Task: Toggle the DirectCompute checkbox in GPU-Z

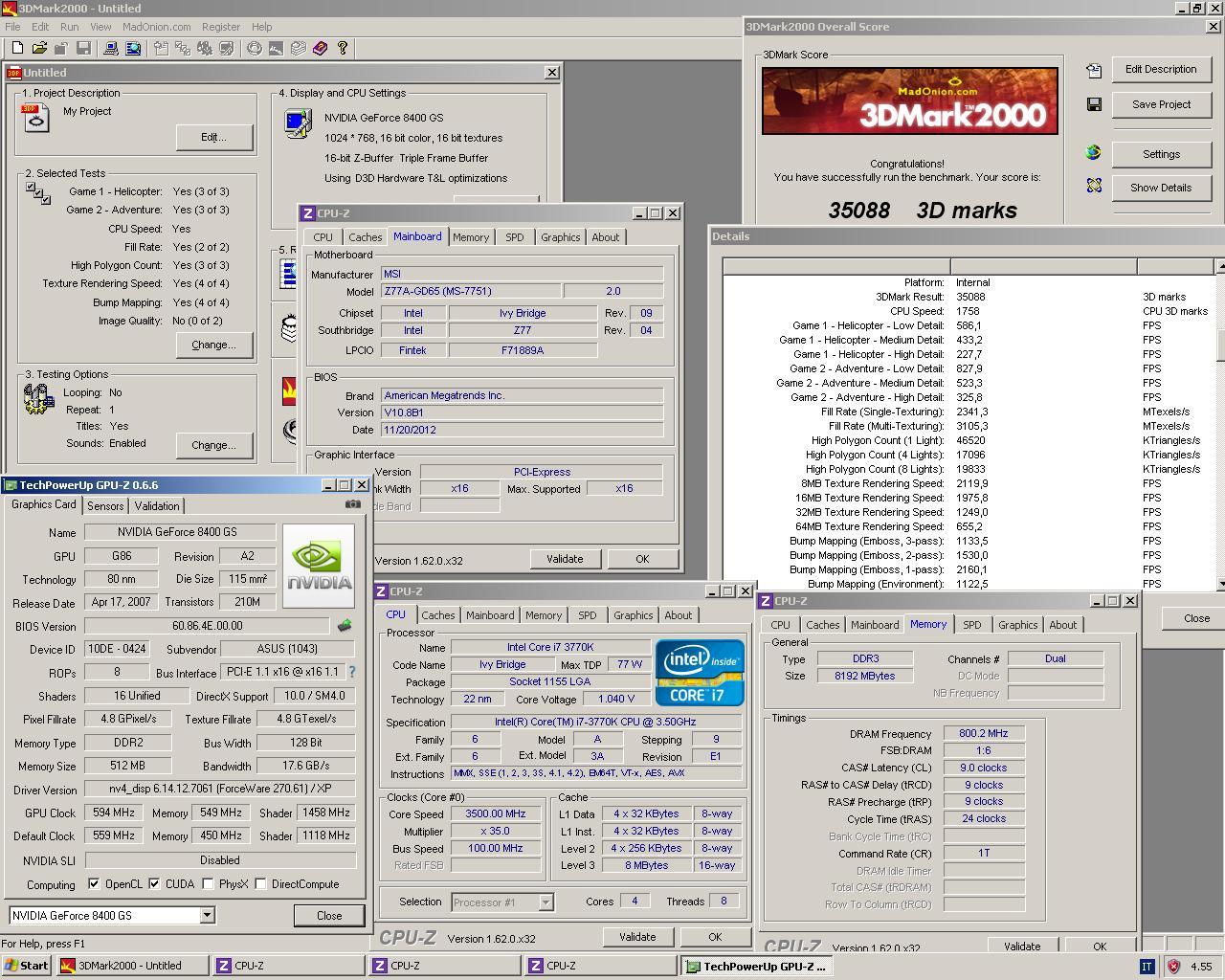Action: (260, 883)
